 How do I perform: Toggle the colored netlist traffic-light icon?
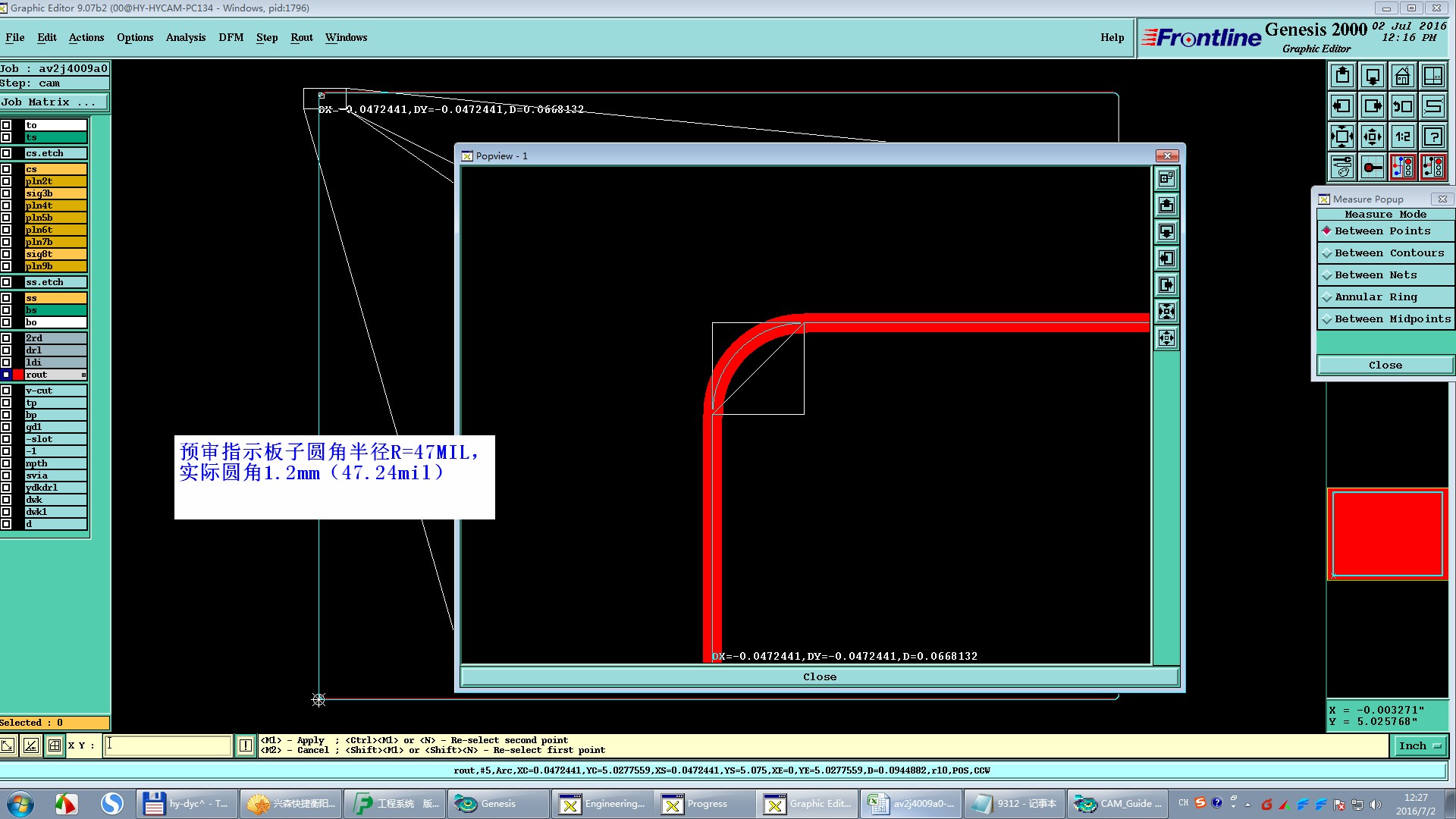tap(1403, 167)
